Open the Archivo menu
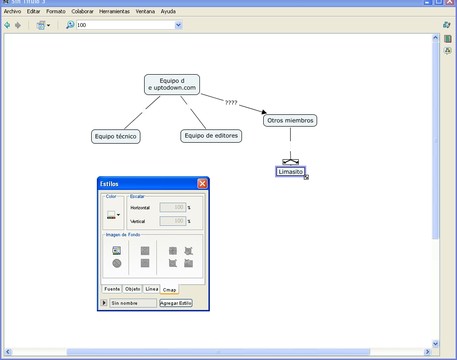 point(12,11)
